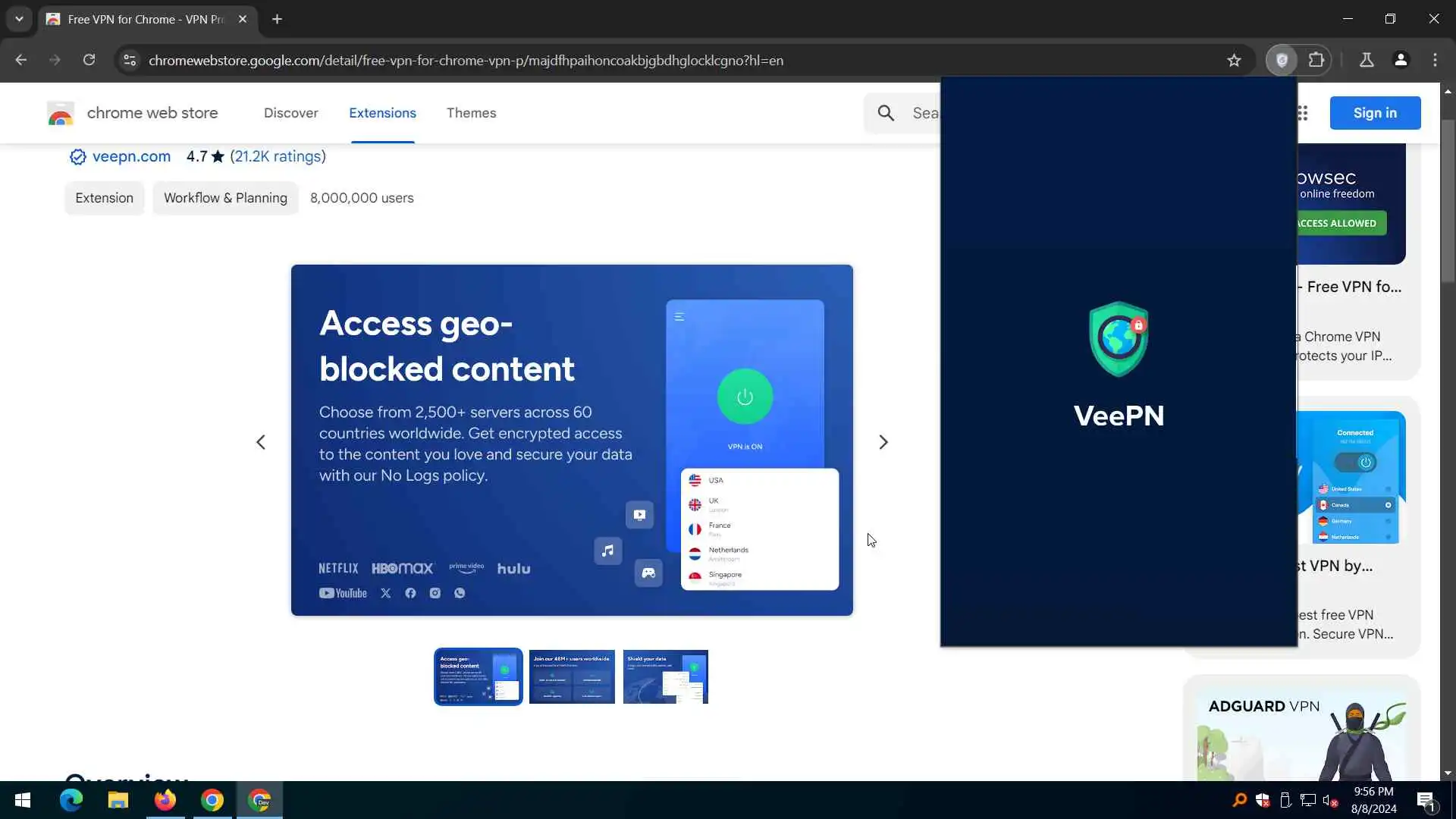Open Firefox from the taskbar

point(165,800)
